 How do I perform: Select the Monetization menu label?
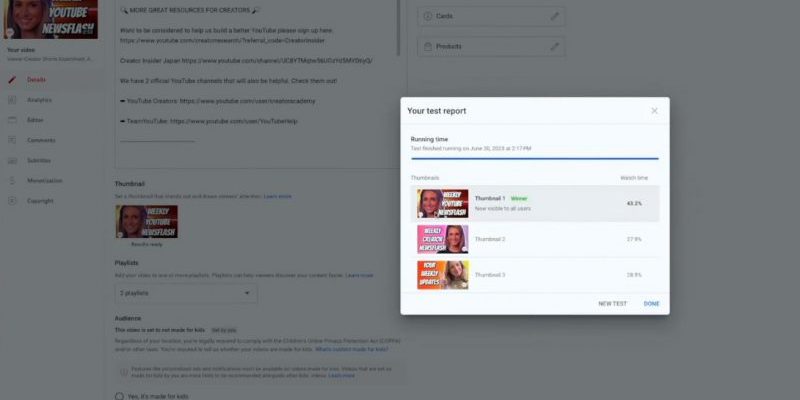[45, 181]
